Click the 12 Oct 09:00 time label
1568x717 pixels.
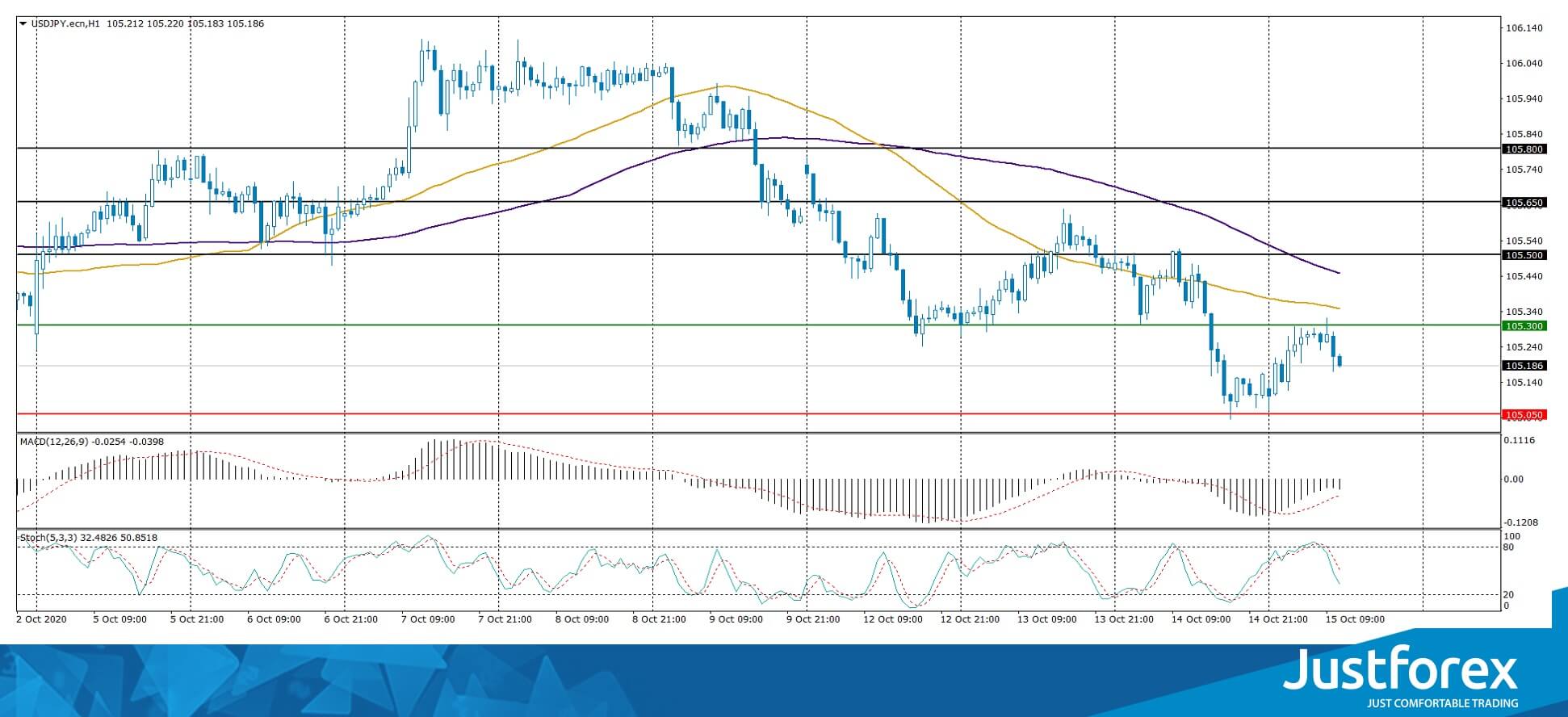click(x=892, y=620)
